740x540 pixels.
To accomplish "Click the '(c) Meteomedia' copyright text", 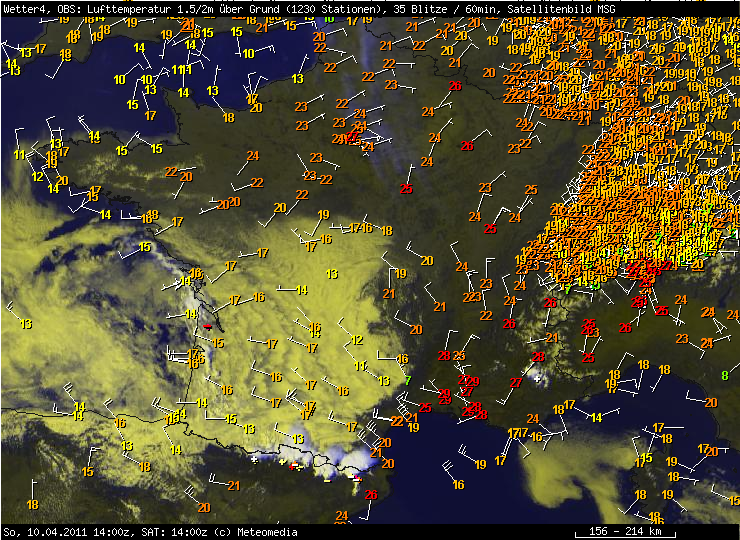I will [x=255, y=532].
